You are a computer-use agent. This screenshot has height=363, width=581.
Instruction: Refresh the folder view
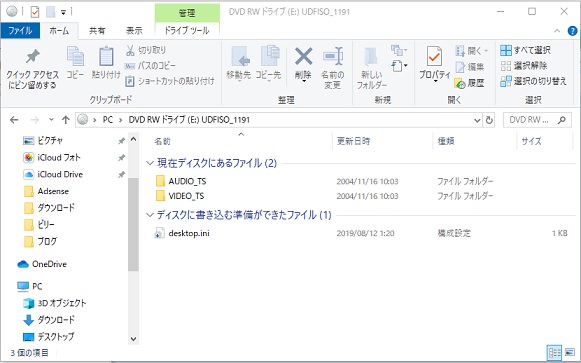(489, 120)
